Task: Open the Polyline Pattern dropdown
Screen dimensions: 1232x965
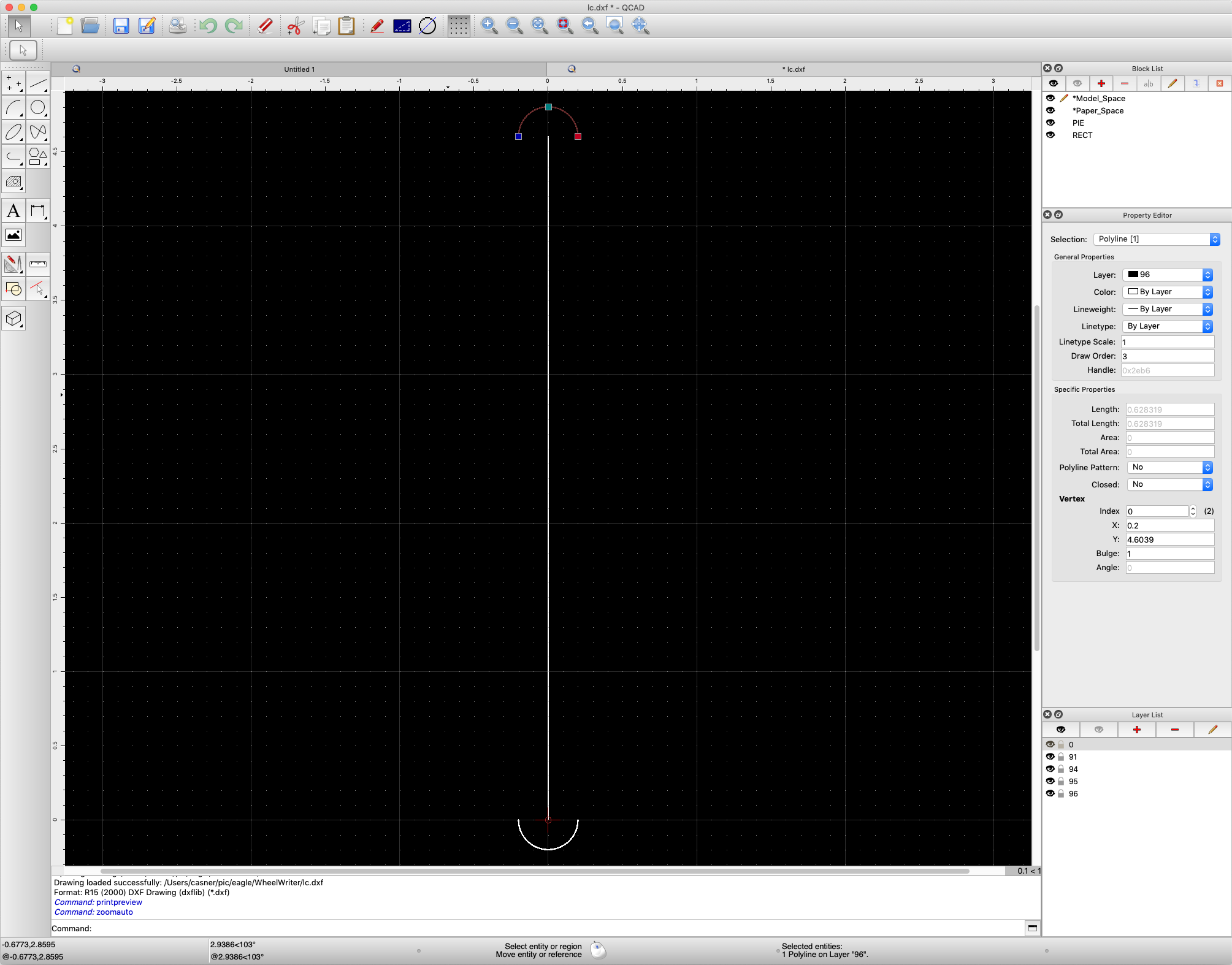Action: [1170, 467]
